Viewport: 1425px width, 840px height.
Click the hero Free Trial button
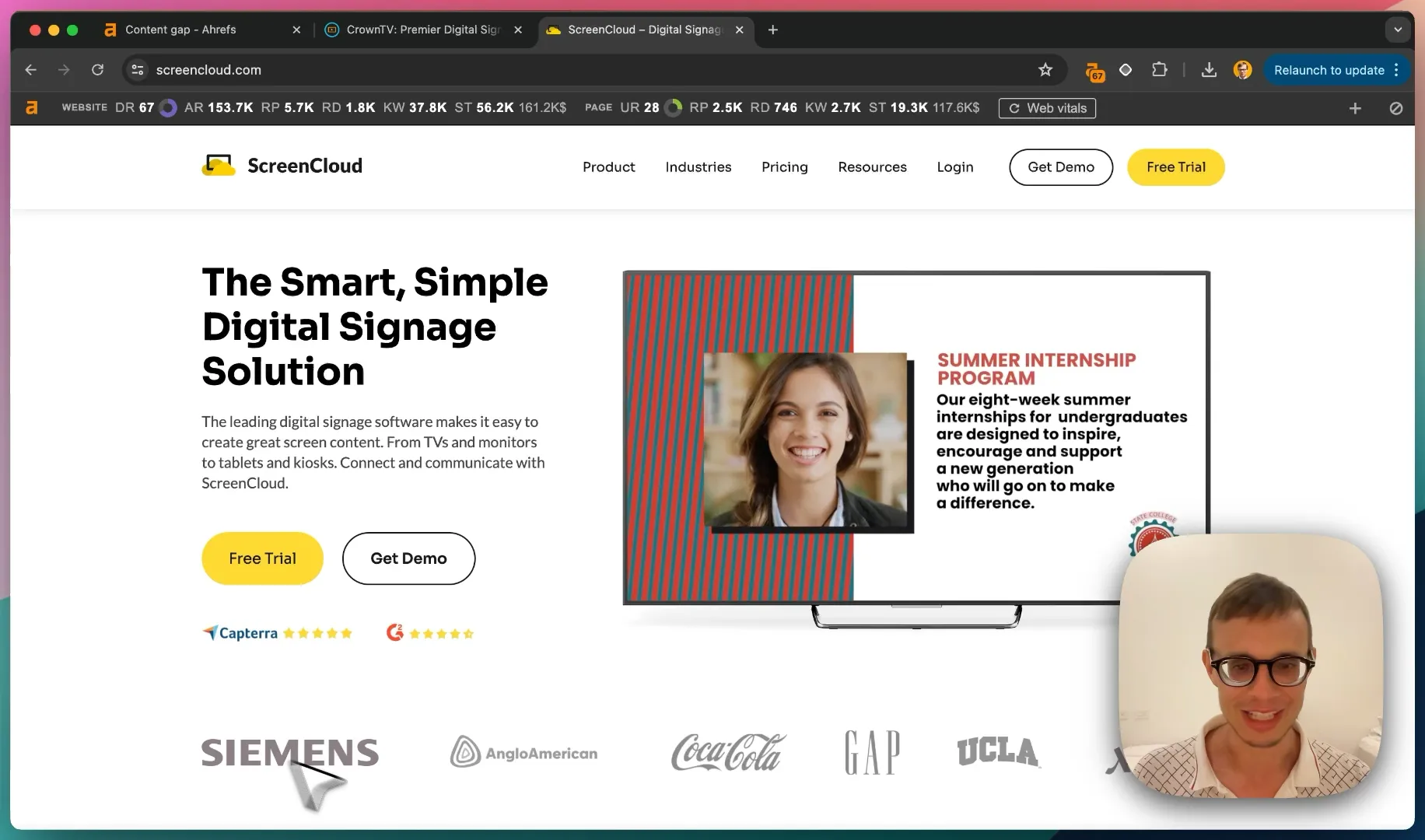(x=262, y=558)
